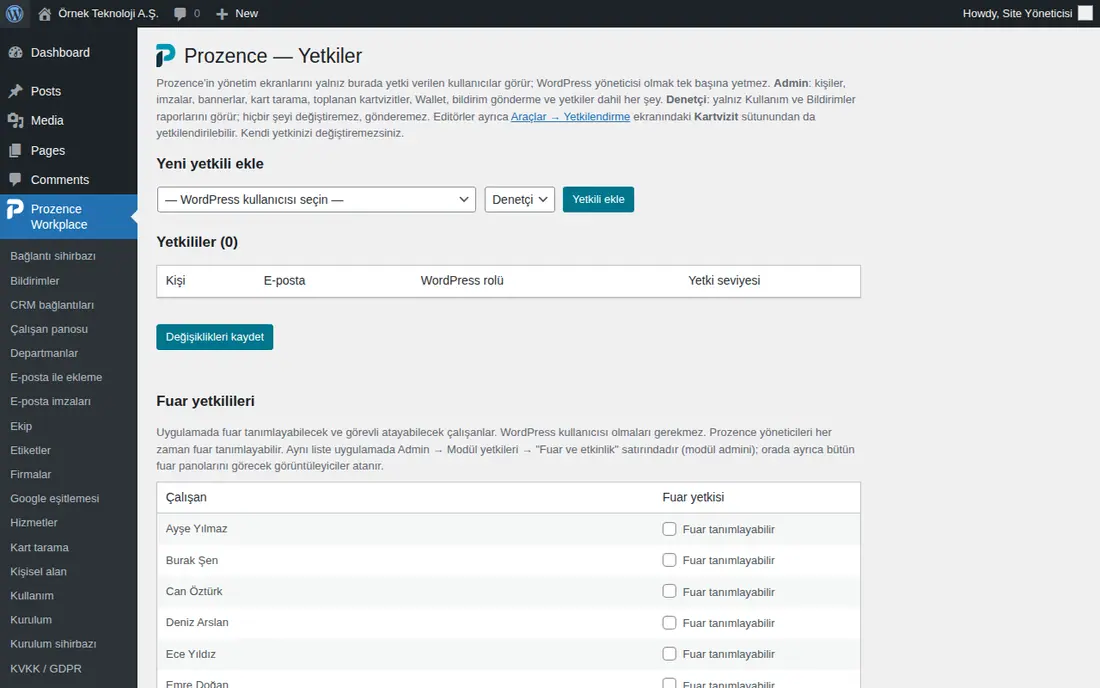Open Kurulum sihirbazı submenu item
Viewport: 1100px width, 688px height.
(x=53, y=644)
